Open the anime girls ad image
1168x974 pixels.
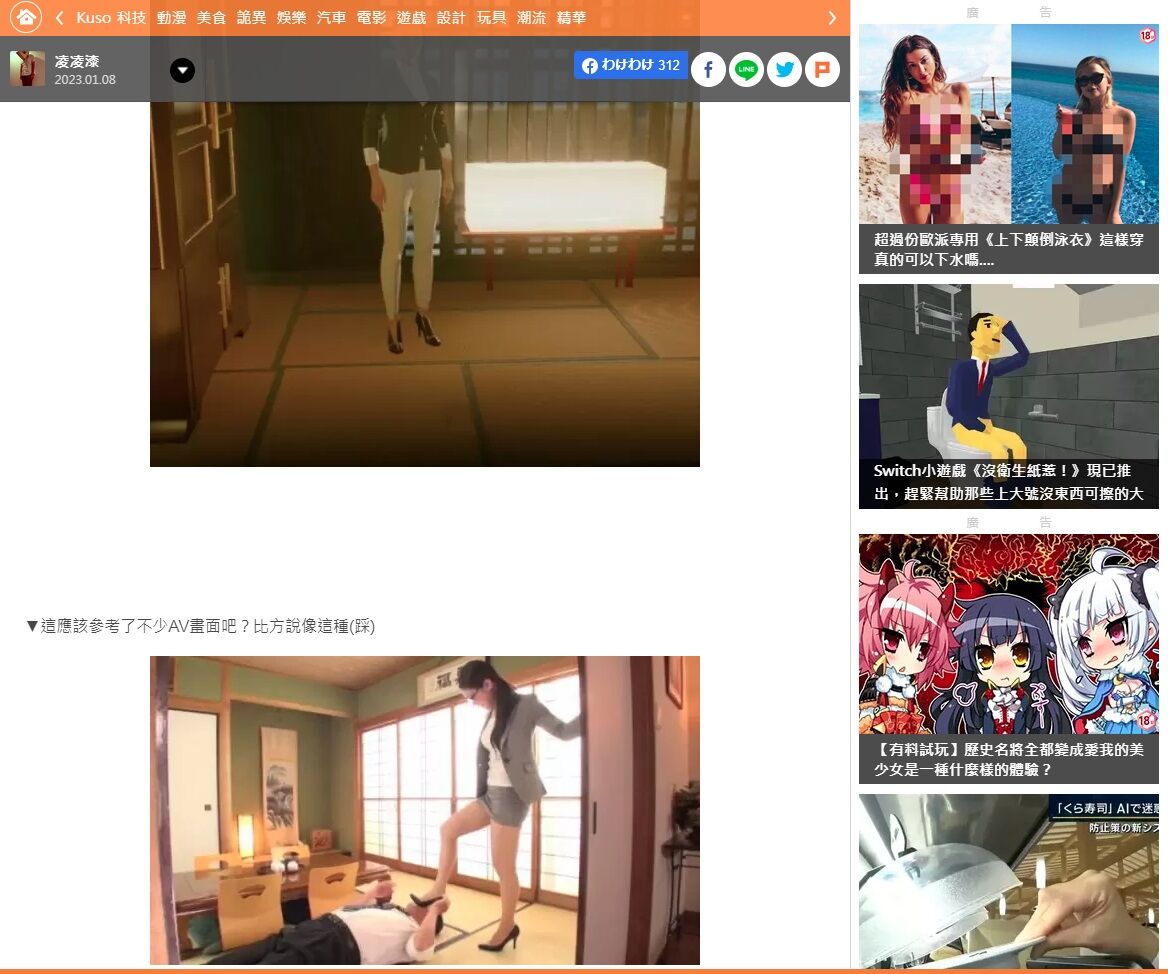point(1009,634)
